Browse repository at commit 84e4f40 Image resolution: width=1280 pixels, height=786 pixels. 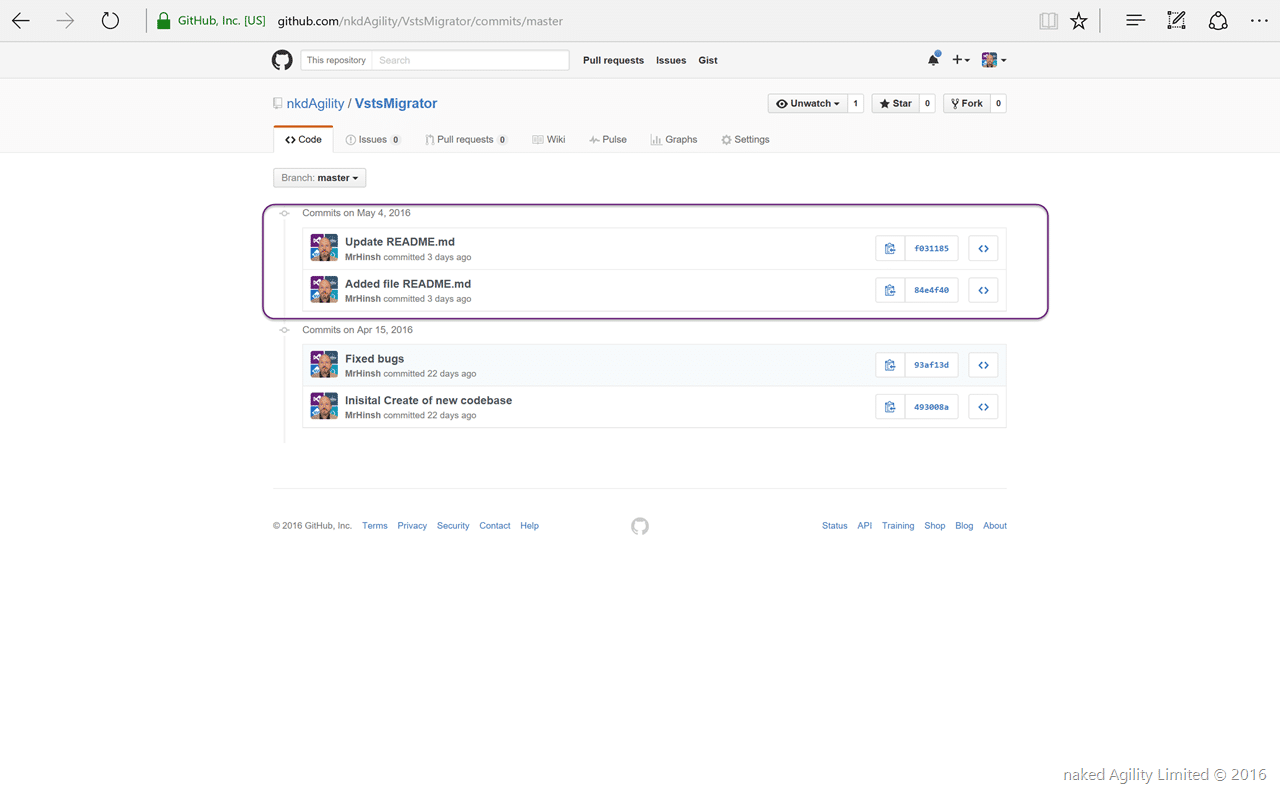click(x=983, y=290)
